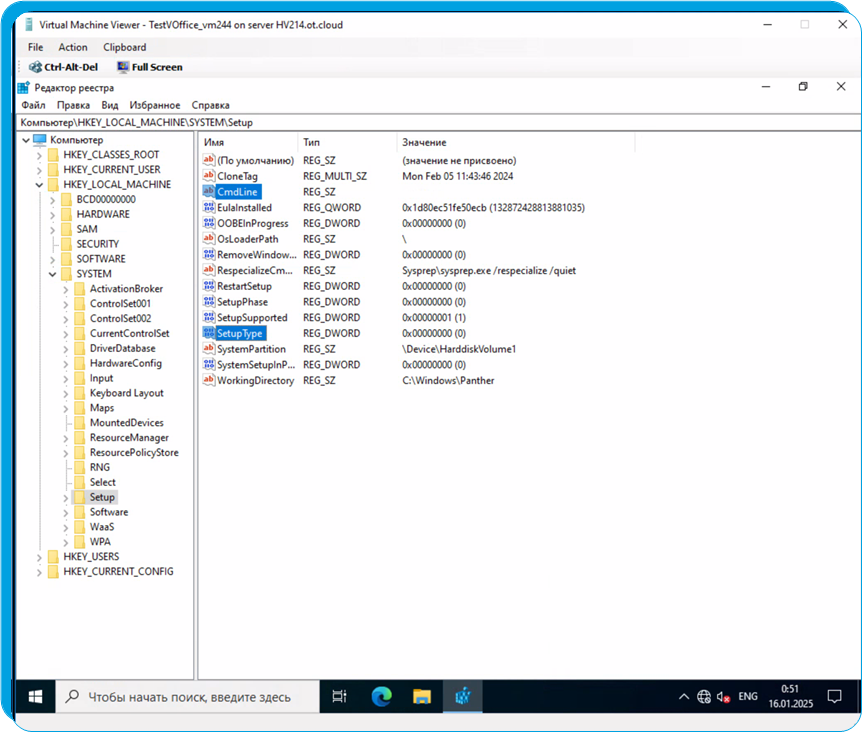Select the RespecializeCm... value
The width and height of the screenshot is (862, 732).
coord(255,270)
